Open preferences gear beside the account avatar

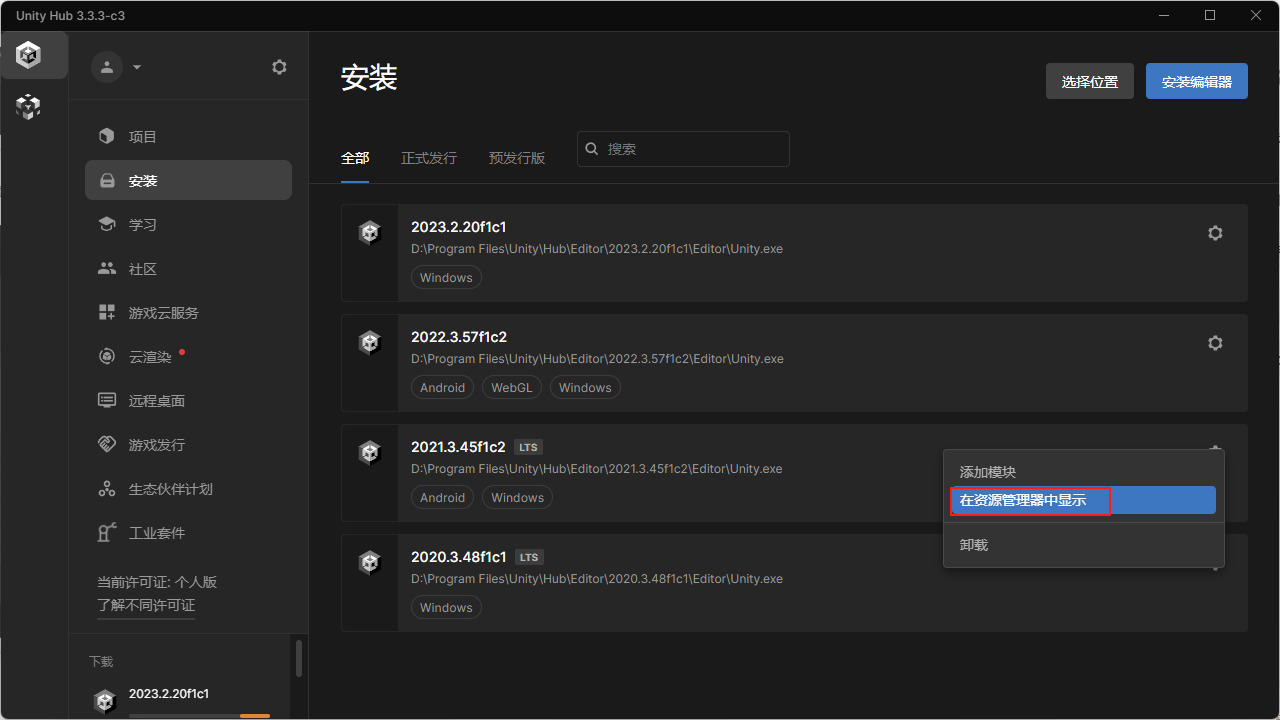(279, 67)
